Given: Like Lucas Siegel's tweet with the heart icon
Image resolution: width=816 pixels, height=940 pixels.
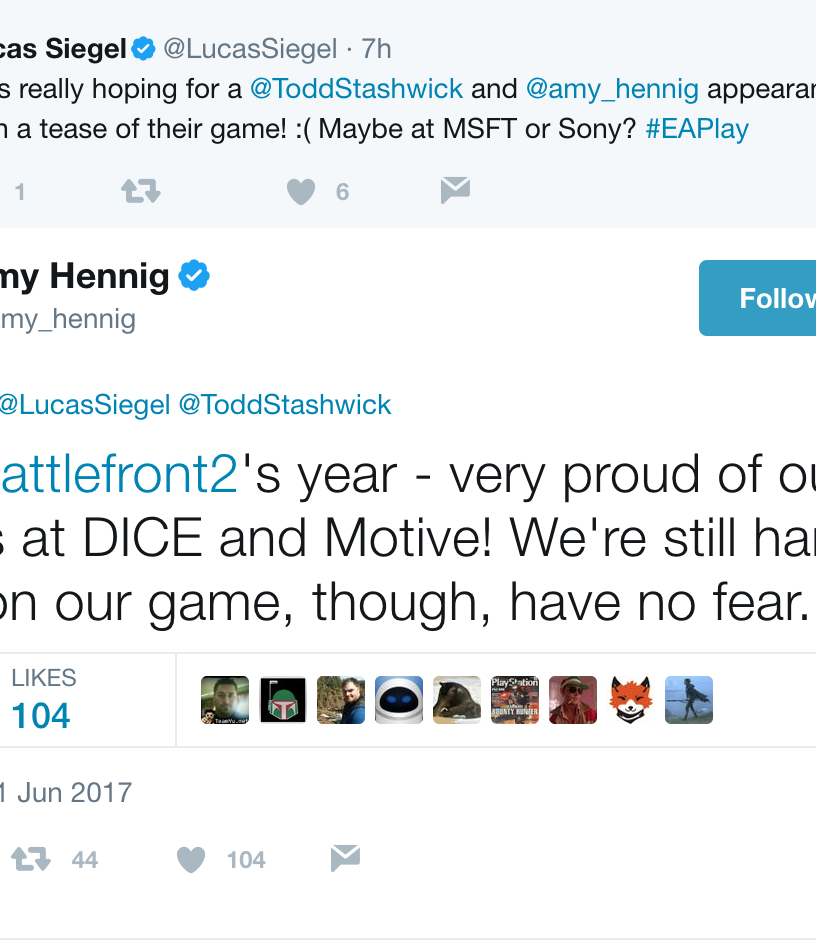Looking at the screenshot, I should point(301,191).
